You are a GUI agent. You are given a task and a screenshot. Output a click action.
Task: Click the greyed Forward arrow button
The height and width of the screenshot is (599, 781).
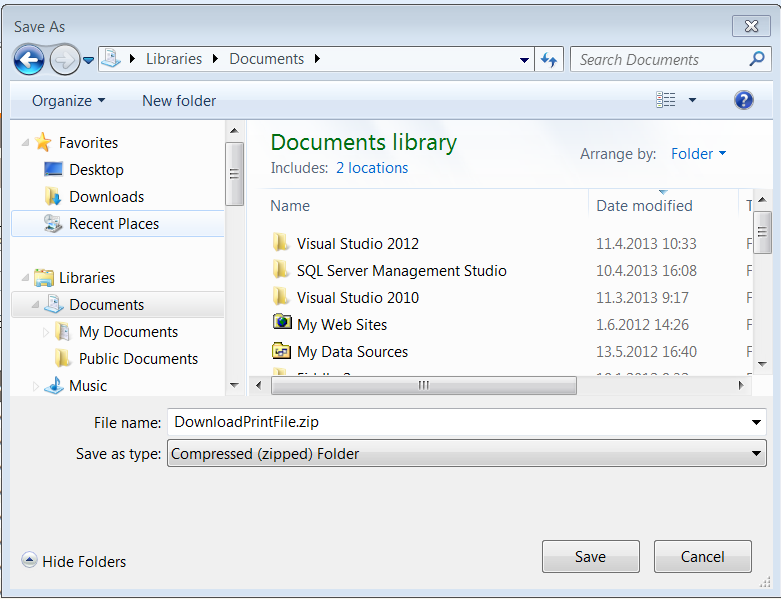coord(65,60)
